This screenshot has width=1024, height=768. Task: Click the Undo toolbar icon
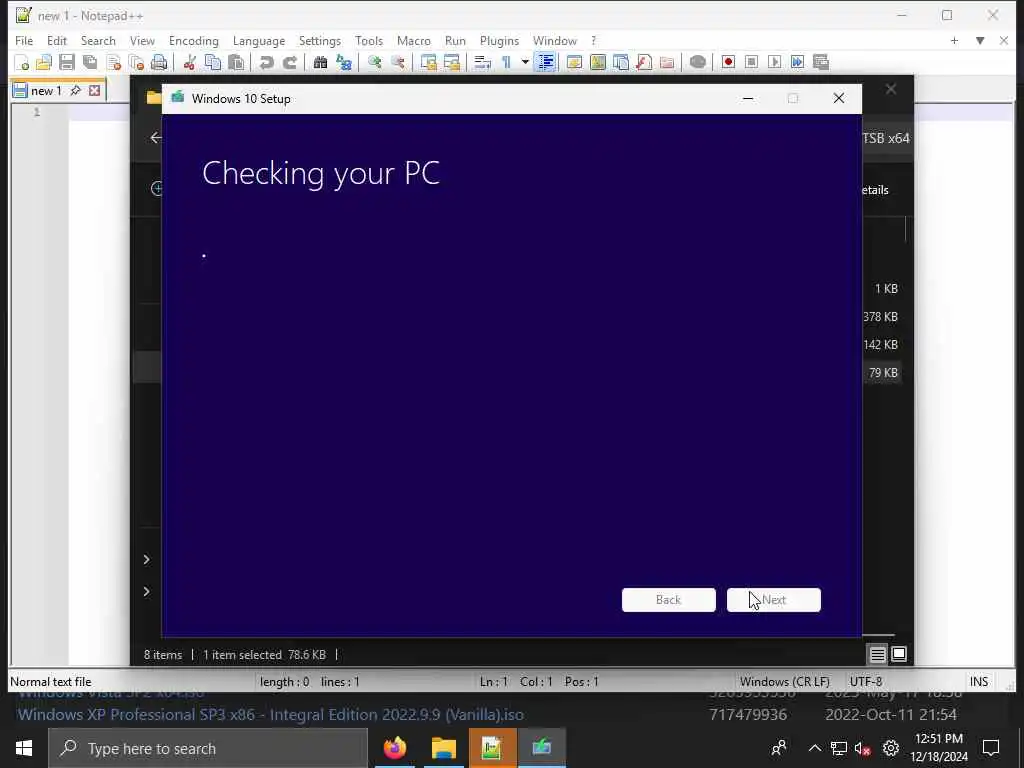(266, 63)
